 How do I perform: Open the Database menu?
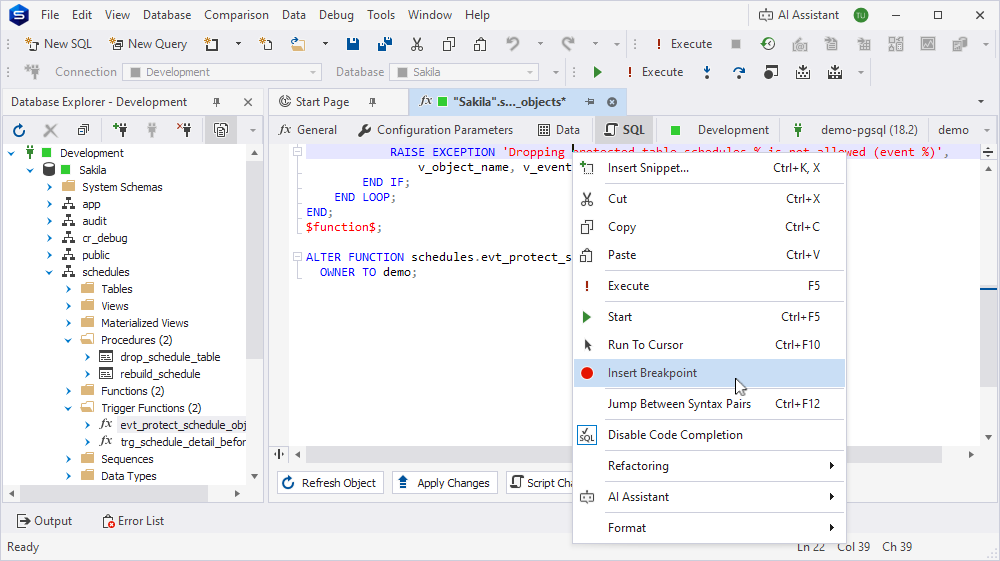pos(166,15)
